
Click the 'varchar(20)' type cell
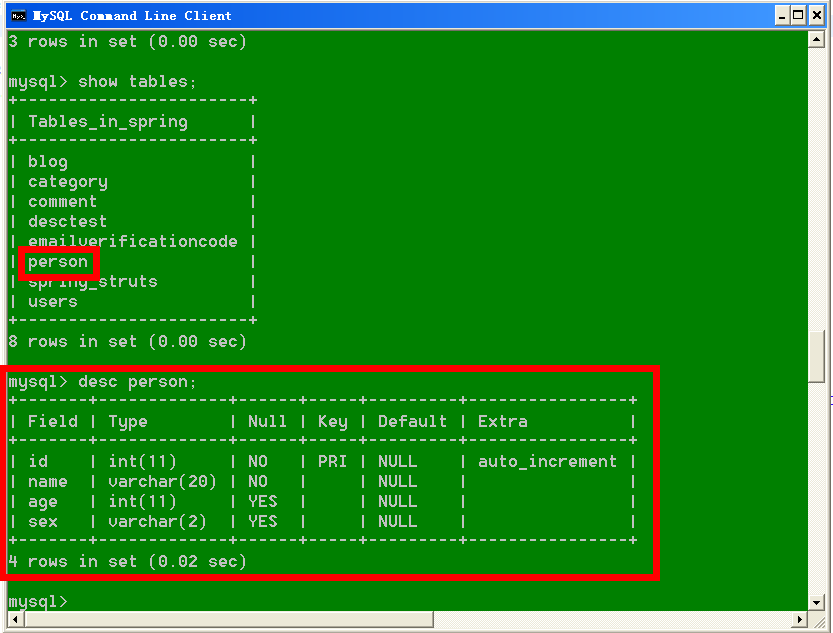163,482
